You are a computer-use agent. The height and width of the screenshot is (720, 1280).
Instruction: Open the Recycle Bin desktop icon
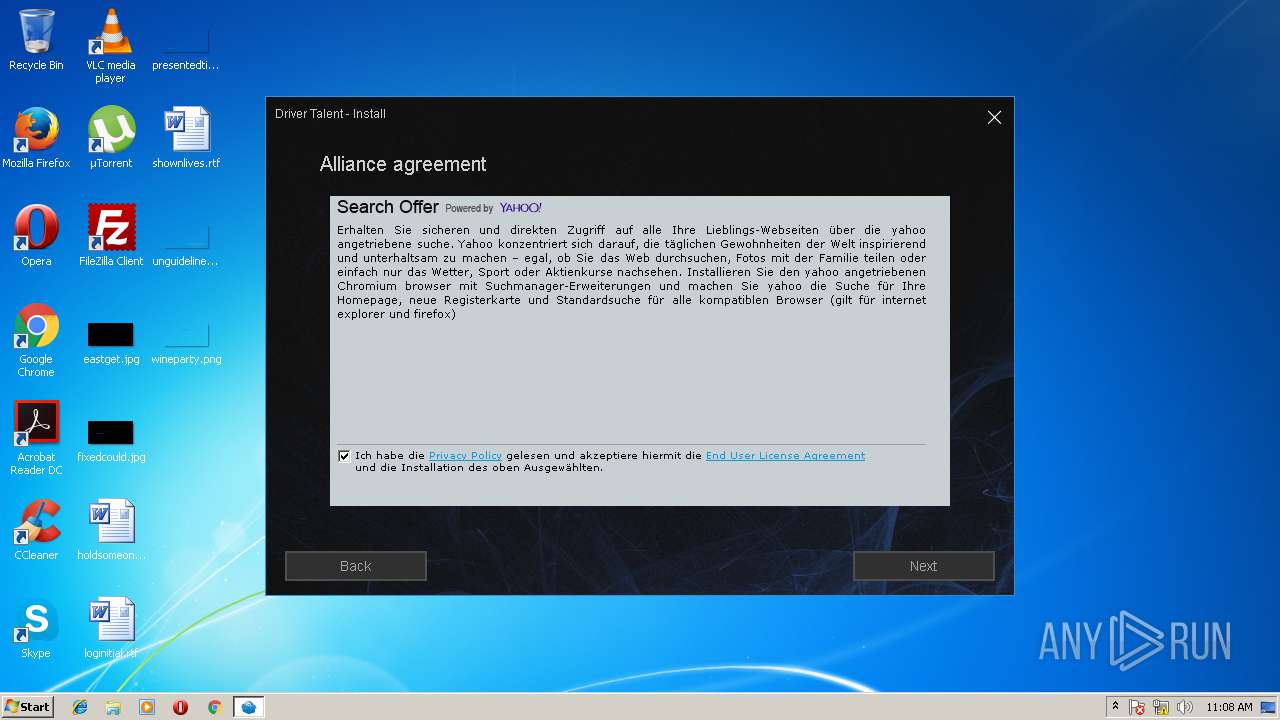(36, 40)
